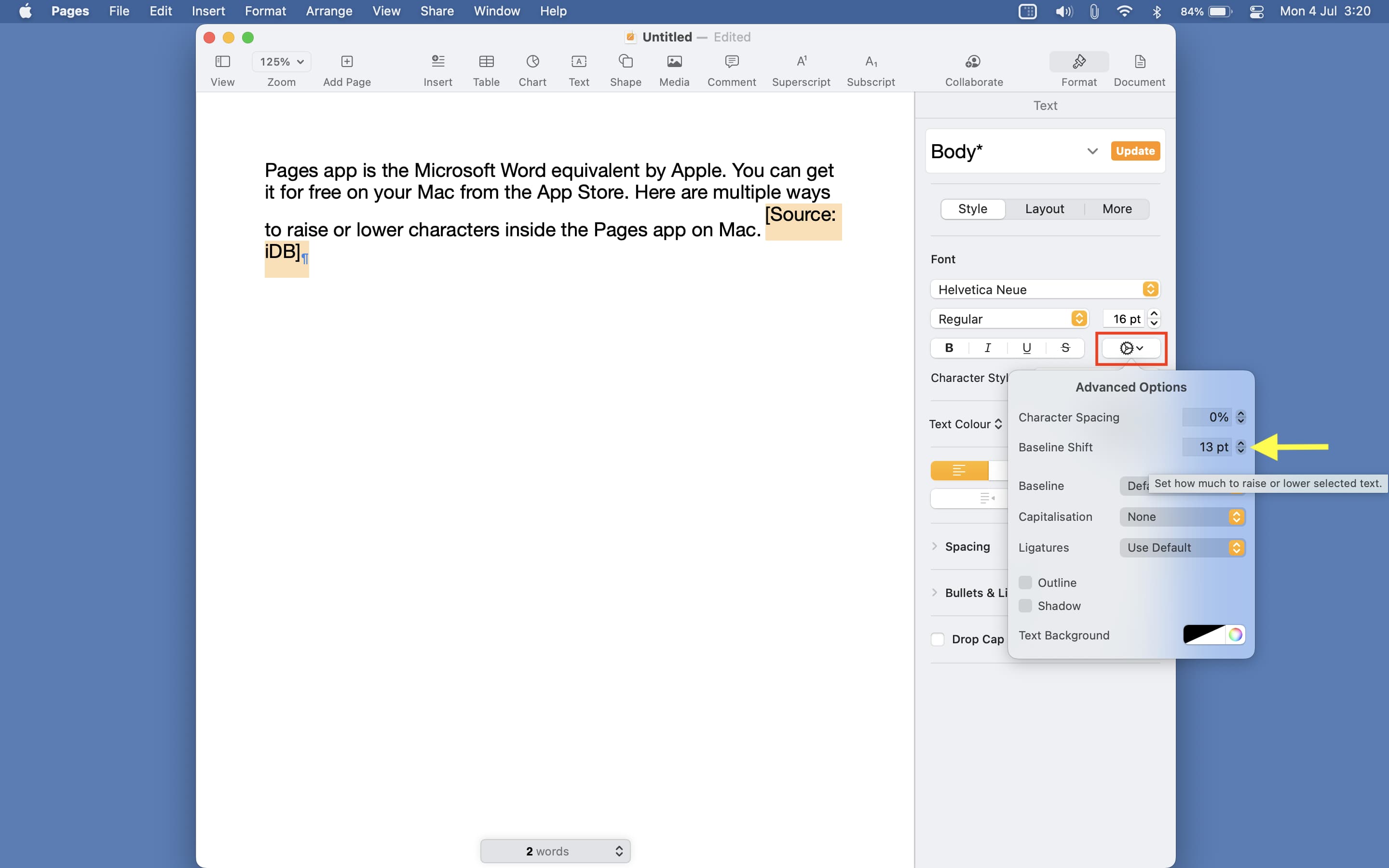This screenshot has height=868, width=1389.
Task: Click the decrease indent button
Action: point(987,498)
